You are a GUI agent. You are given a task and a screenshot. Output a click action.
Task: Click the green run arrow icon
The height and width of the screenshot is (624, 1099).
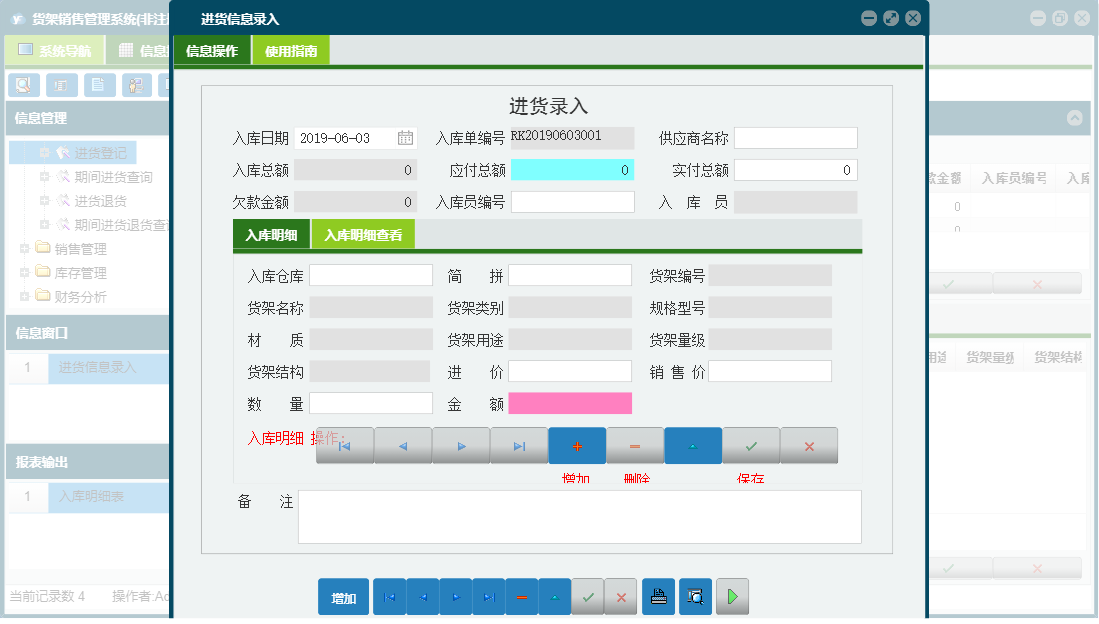[731, 596]
